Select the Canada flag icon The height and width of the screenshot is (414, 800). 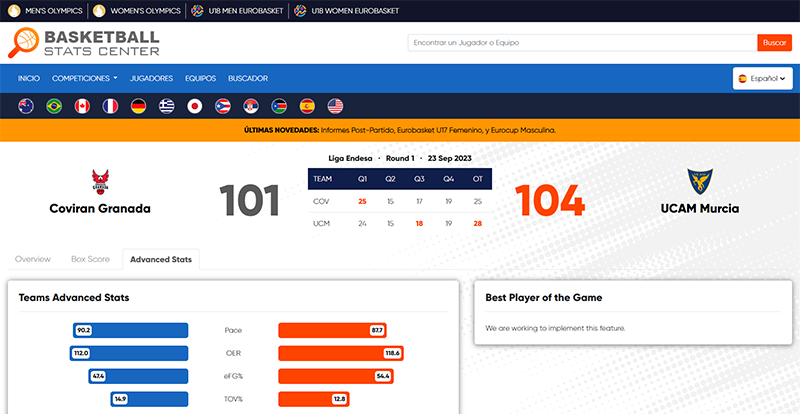(x=82, y=106)
